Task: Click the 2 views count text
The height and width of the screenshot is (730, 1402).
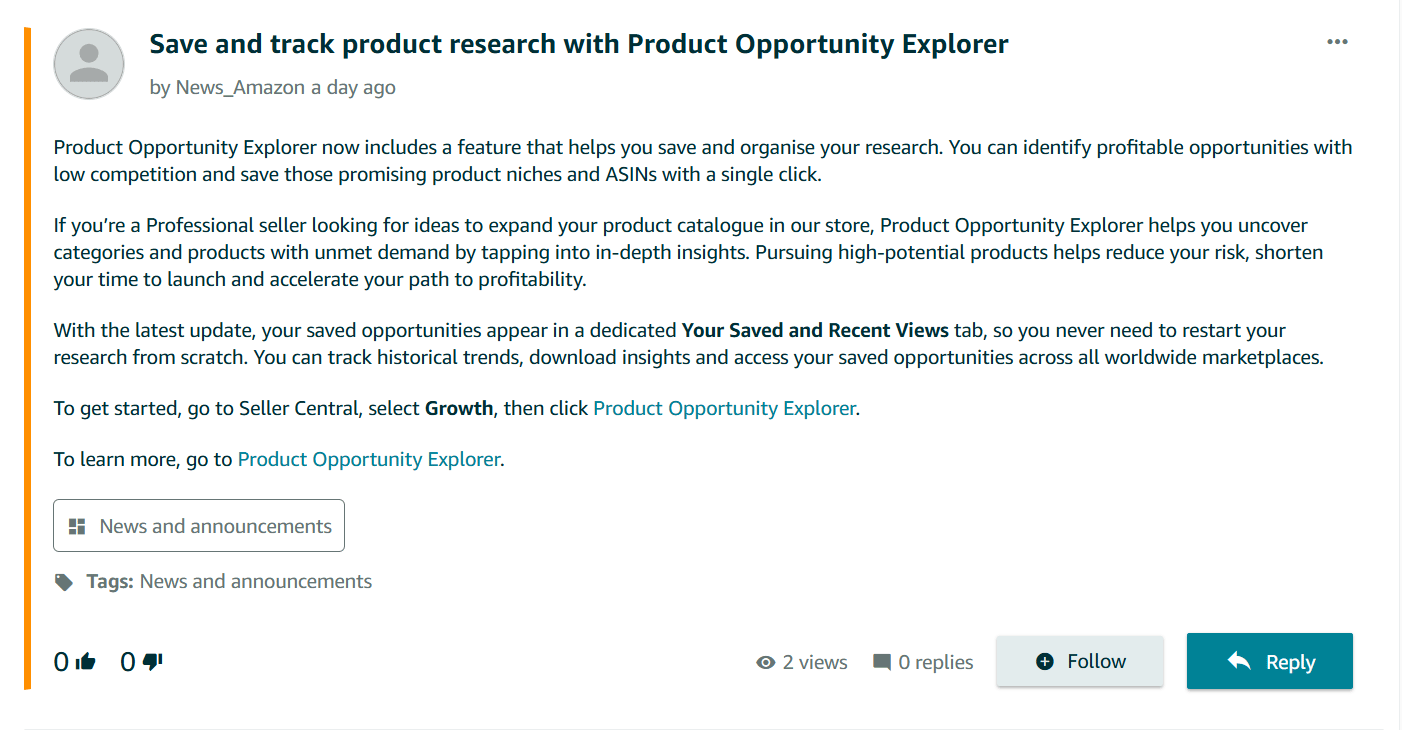Action: pos(815,662)
